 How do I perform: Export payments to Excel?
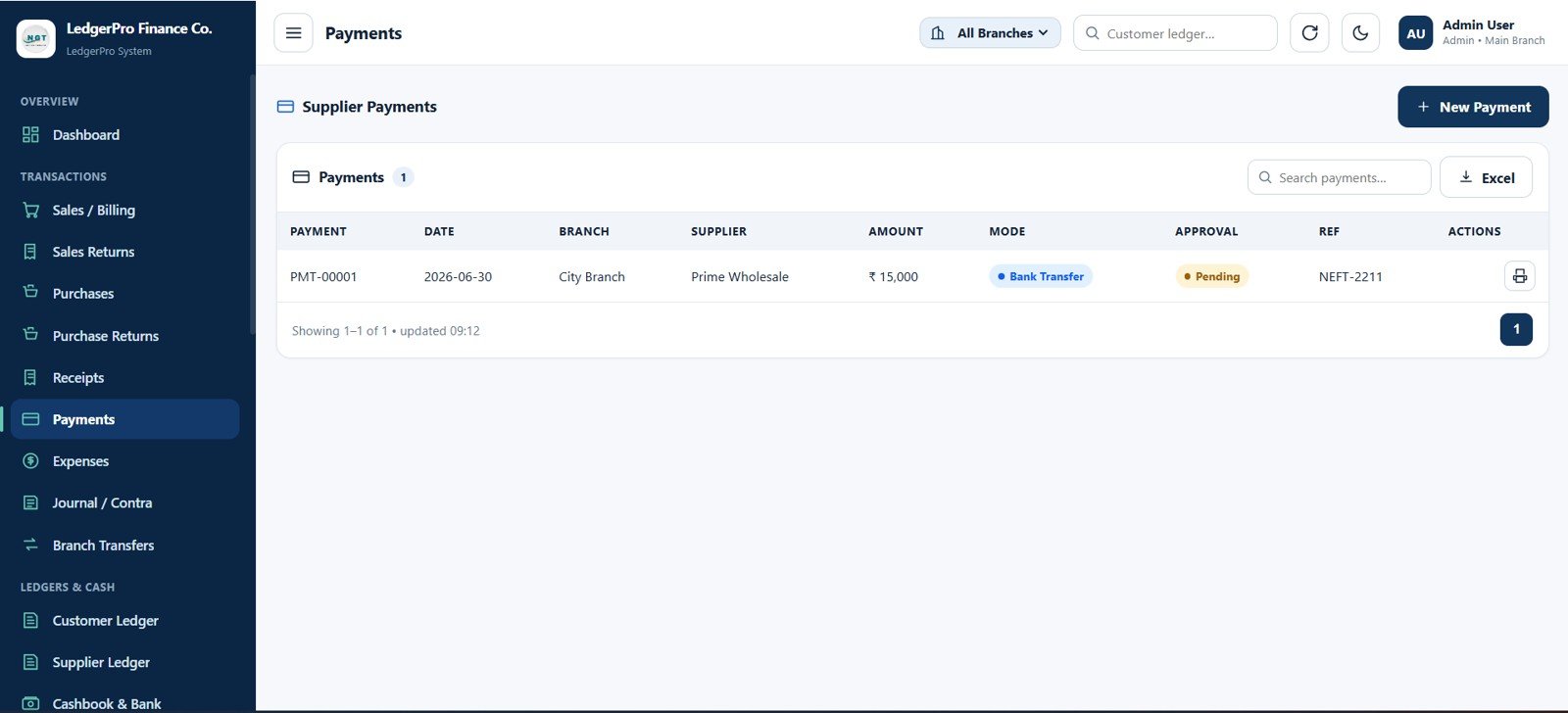pyautogui.click(x=1486, y=177)
